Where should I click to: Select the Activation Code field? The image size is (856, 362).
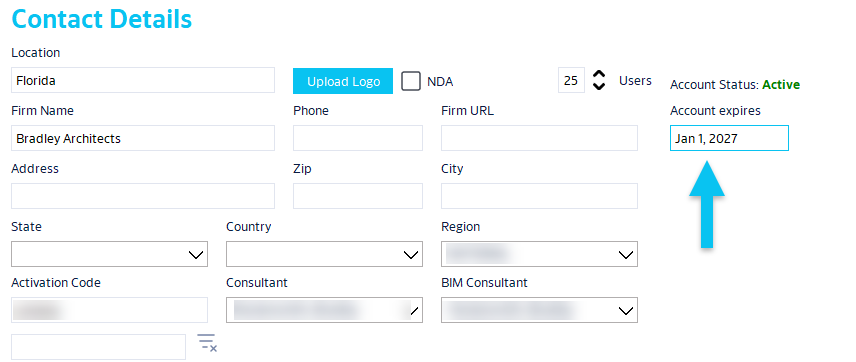(x=109, y=310)
